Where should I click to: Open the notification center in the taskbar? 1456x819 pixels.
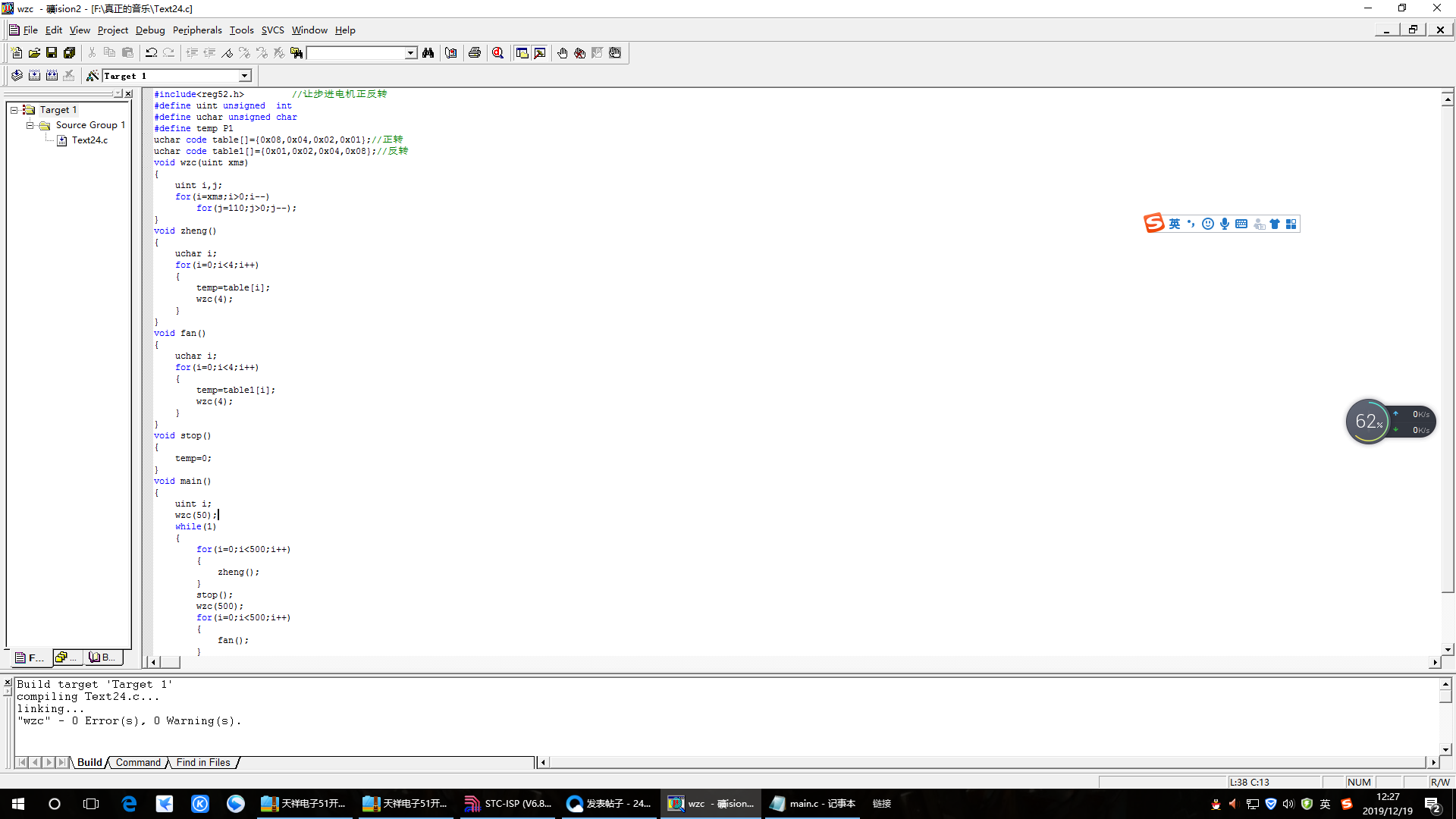[x=1432, y=805]
